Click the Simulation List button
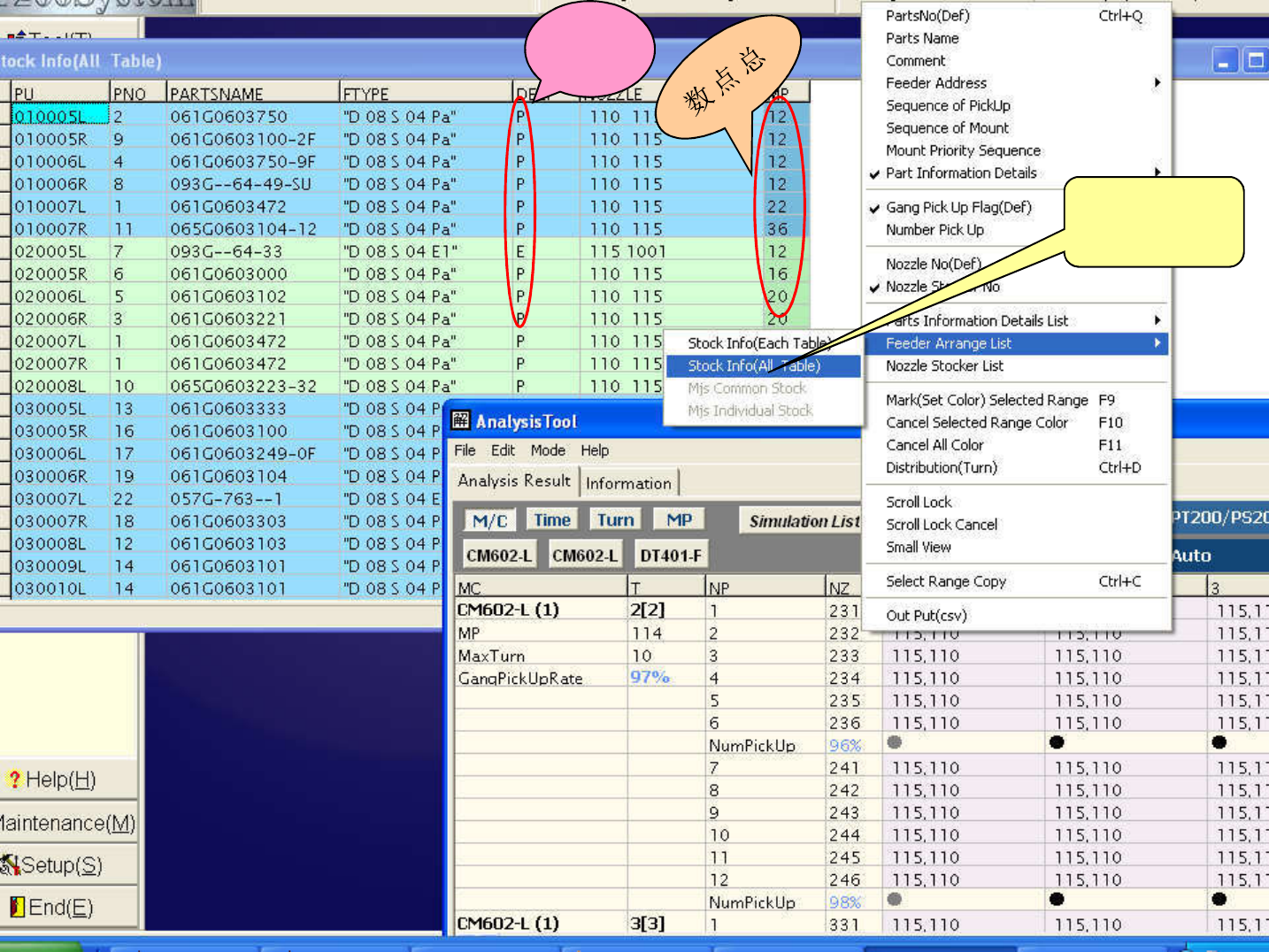Screen dimensions: 1269x952 click(x=804, y=521)
